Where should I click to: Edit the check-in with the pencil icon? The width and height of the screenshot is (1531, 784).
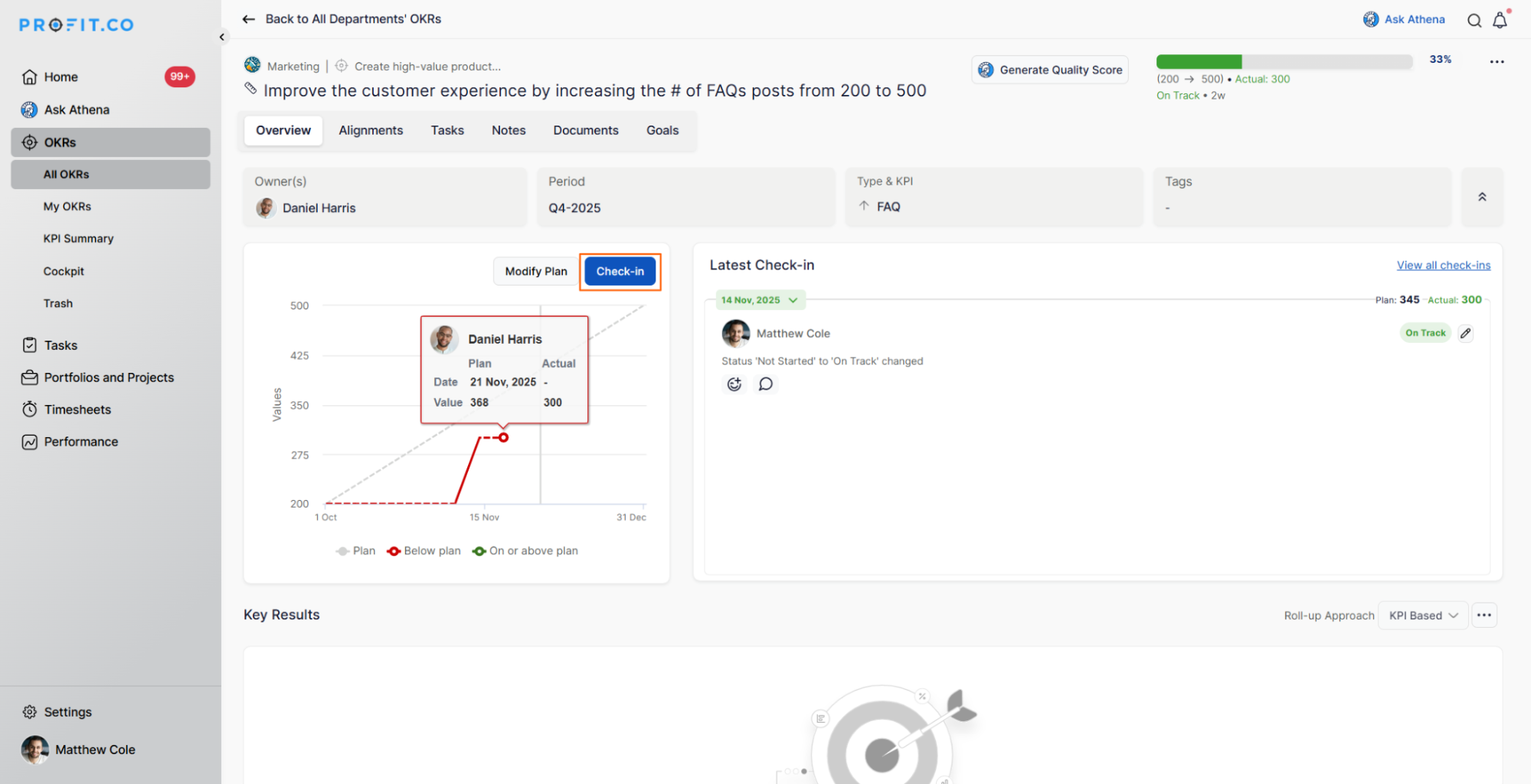click(1465, 333)
